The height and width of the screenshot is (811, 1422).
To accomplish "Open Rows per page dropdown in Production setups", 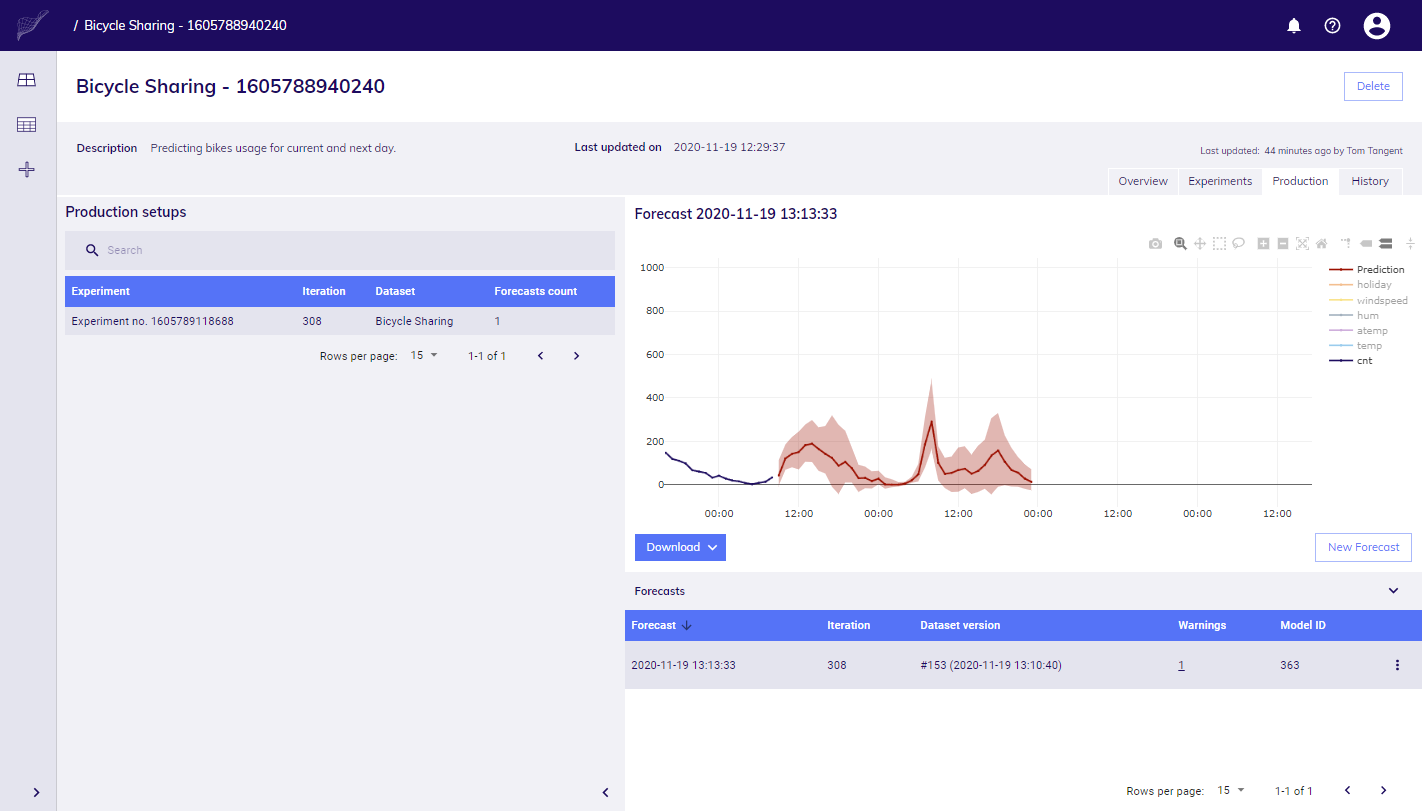I will coord(425,355).
